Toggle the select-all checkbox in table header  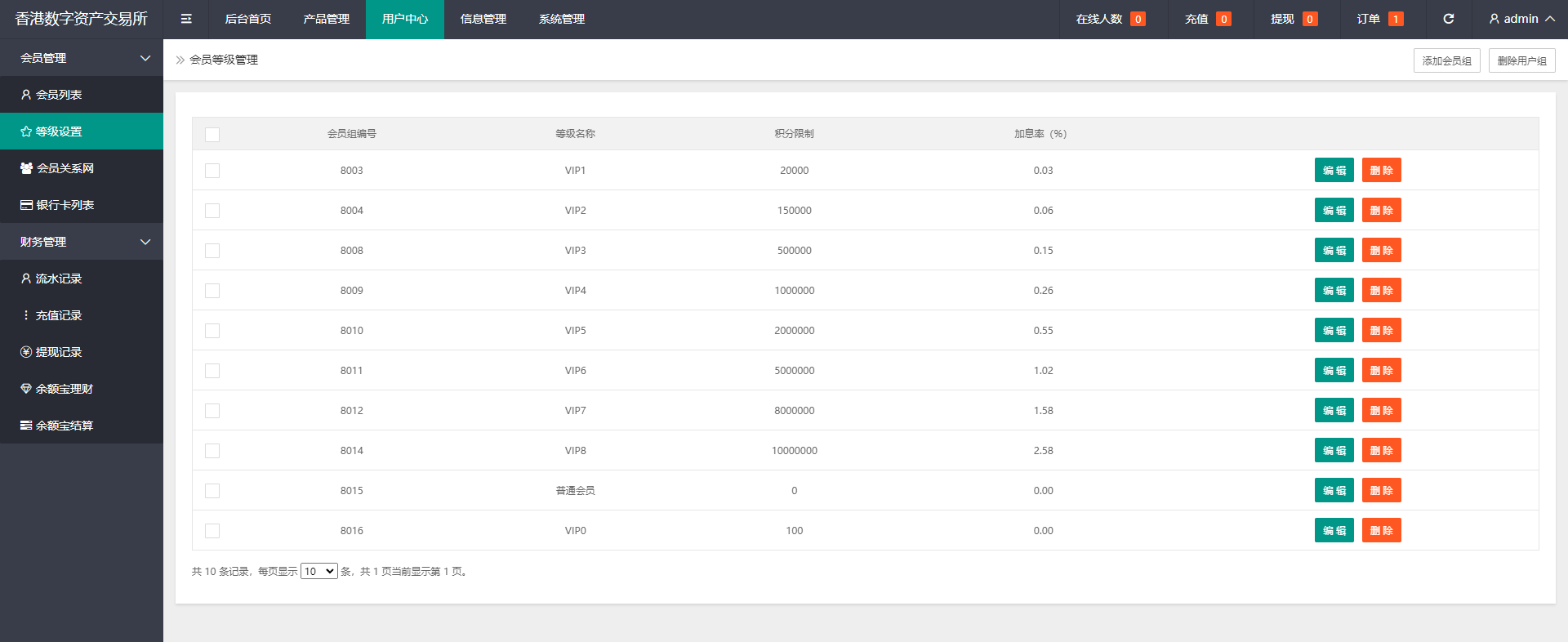point(212,135)
